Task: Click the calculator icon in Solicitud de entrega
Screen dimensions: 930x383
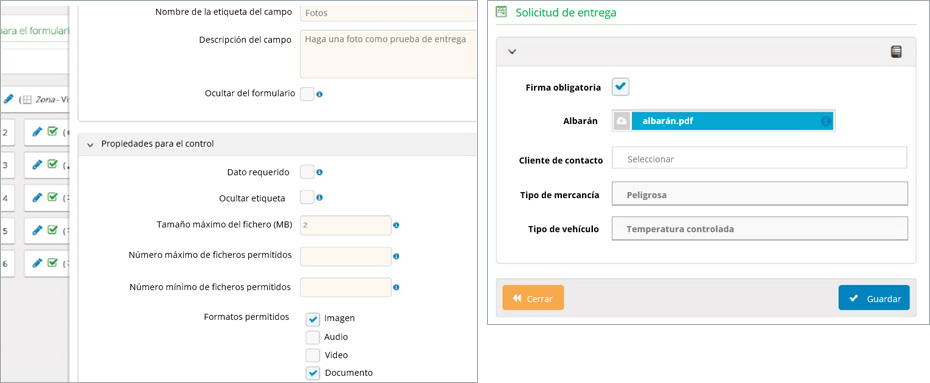Action: [896, 52]
